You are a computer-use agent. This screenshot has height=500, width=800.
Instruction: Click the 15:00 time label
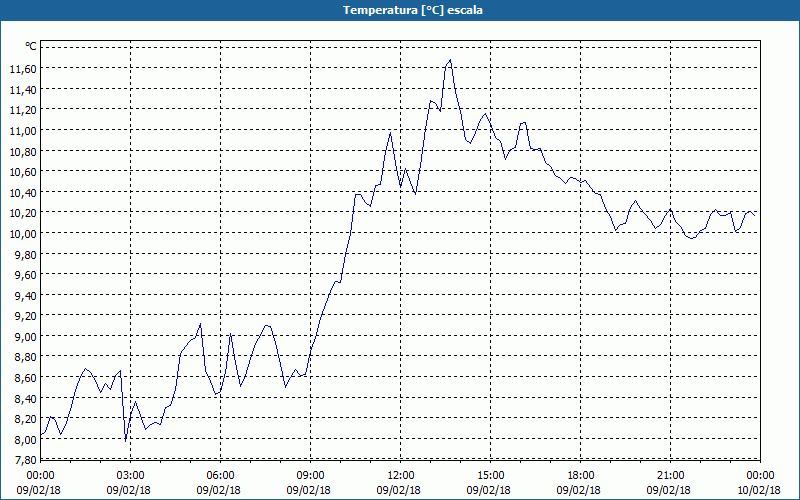491,476
